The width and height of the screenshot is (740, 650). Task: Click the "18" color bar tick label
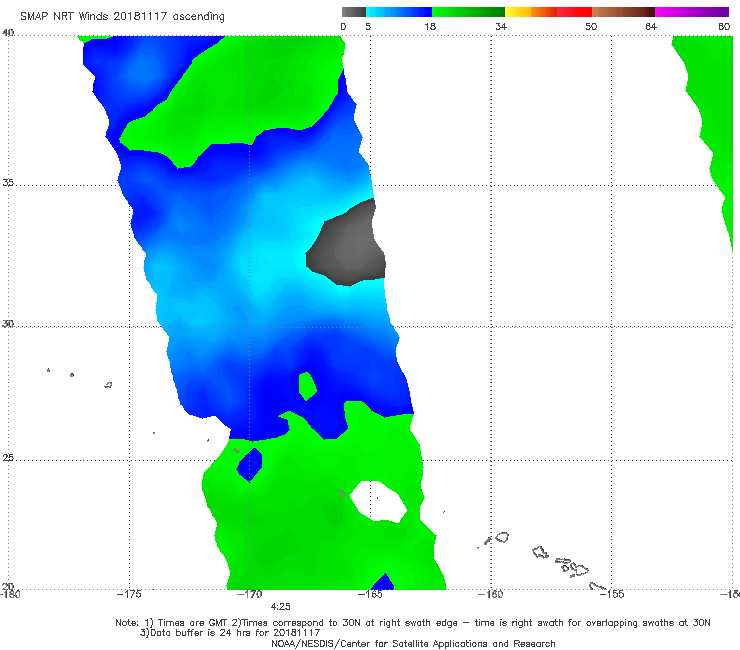(430, 27)
